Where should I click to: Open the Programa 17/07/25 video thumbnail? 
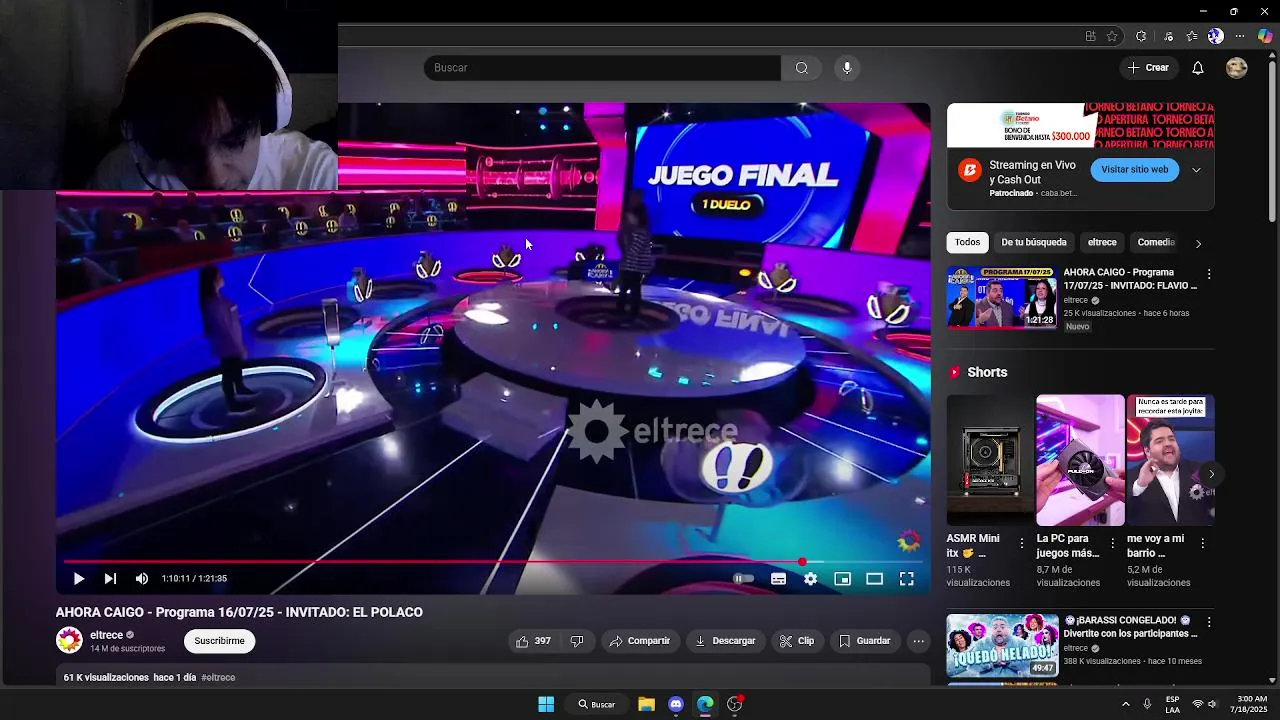(1002, 297)
